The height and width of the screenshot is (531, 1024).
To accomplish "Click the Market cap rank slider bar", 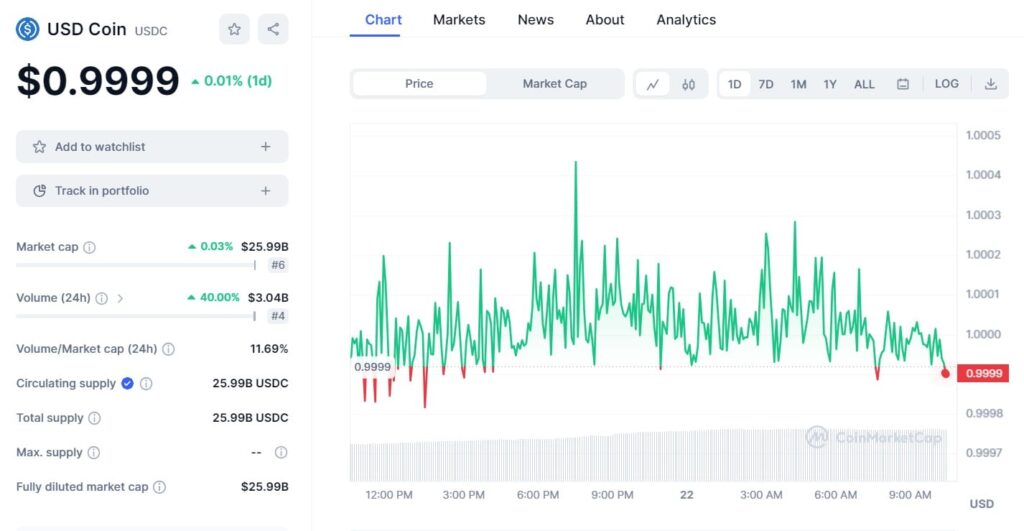I will pyautogui.click(x=136, y=265).
